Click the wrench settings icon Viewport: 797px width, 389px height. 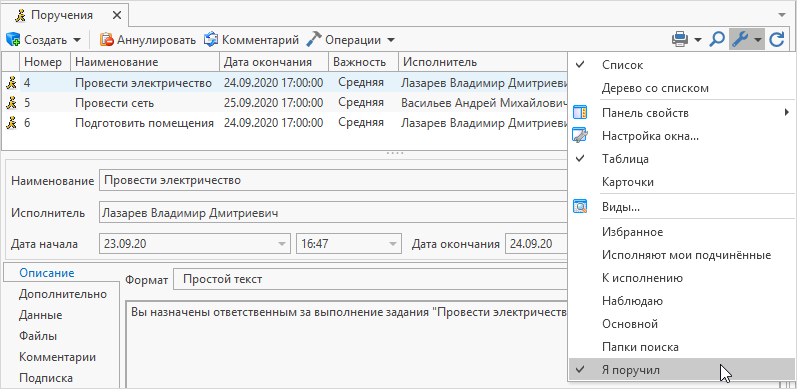click(740, 39)
